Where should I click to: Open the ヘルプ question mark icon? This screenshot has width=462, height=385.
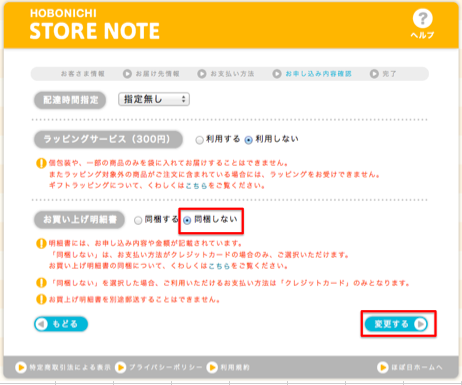pos(422,19)
